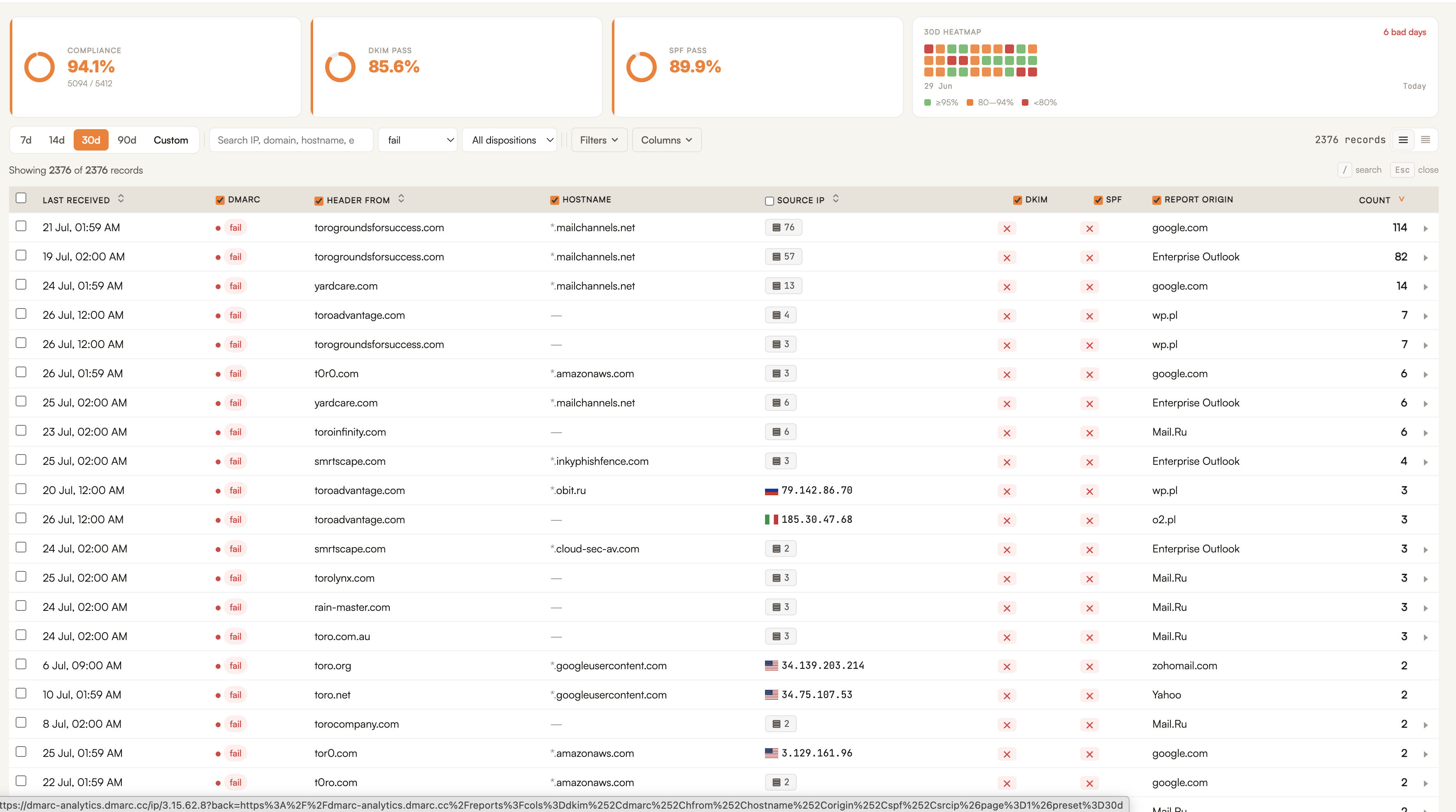1456x812 pixels.
Task: Expand the 82-count Enterprise Outlook row
Action: point(1426,258)
